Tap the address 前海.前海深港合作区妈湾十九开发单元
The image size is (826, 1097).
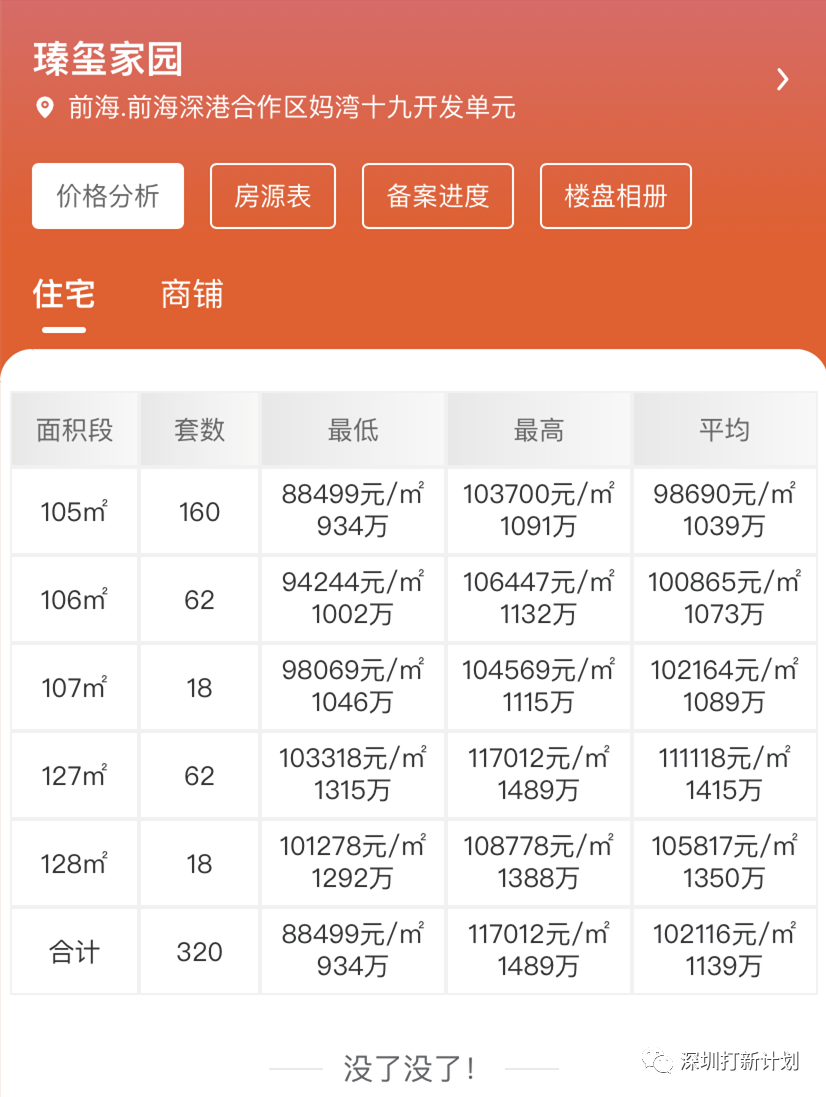tap(292, 108)
